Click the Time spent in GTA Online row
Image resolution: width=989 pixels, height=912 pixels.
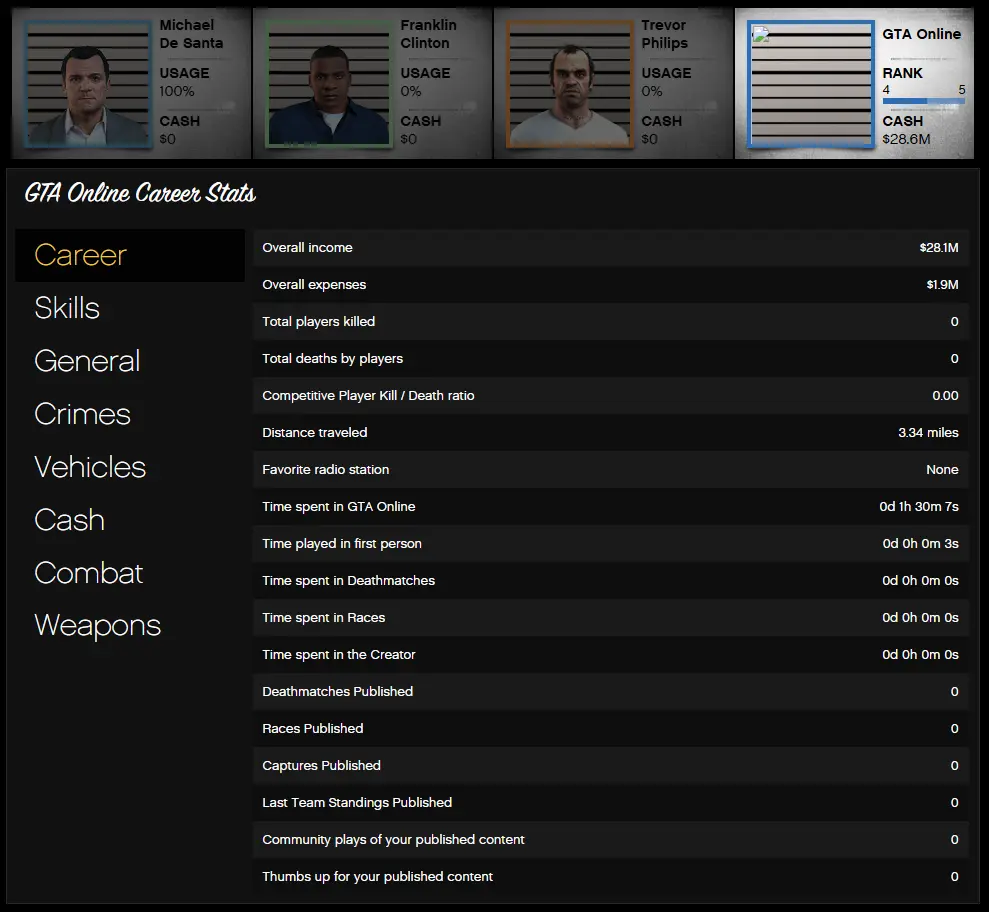[610, 507]
